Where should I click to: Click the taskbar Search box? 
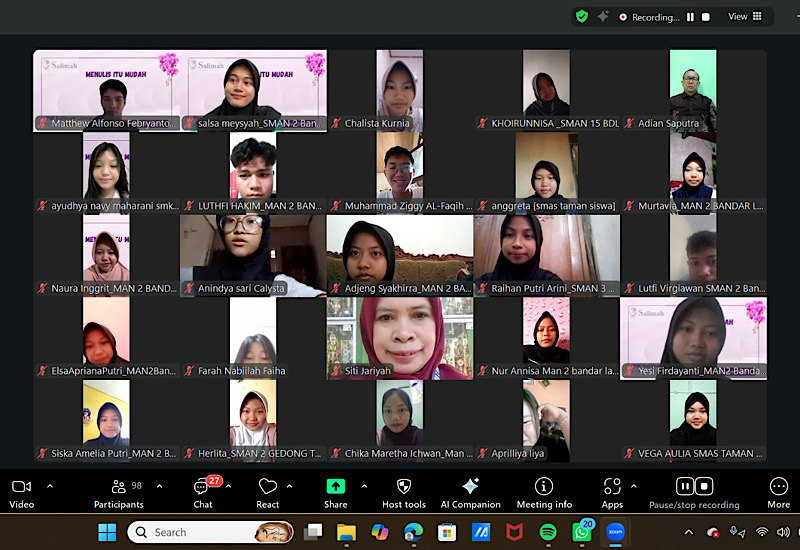[x=210, y=532]
